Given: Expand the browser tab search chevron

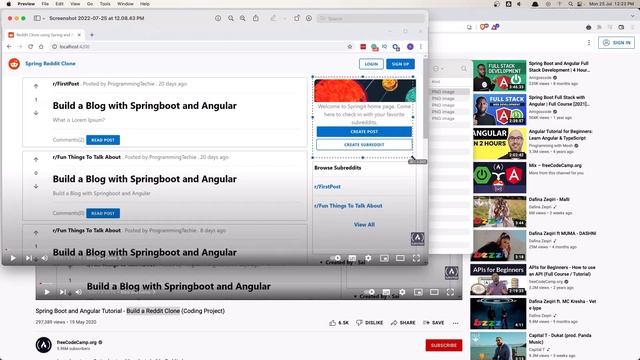Looking at the screenshot, I should point(632,16).
